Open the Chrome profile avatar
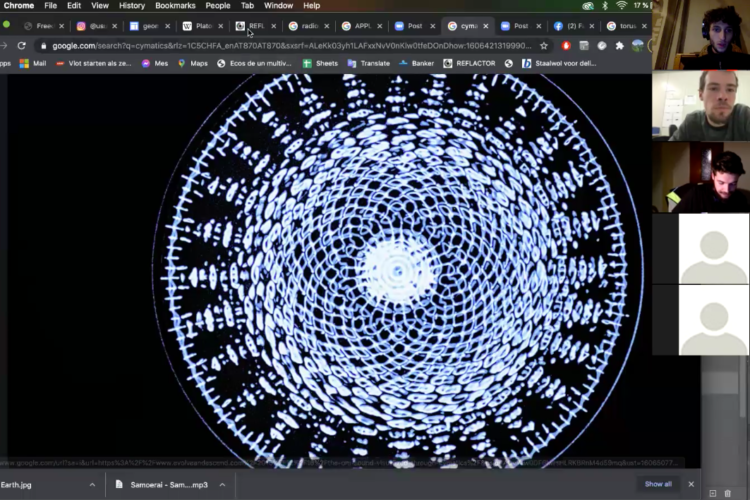 pyautogui.click(x=638, y=45)
